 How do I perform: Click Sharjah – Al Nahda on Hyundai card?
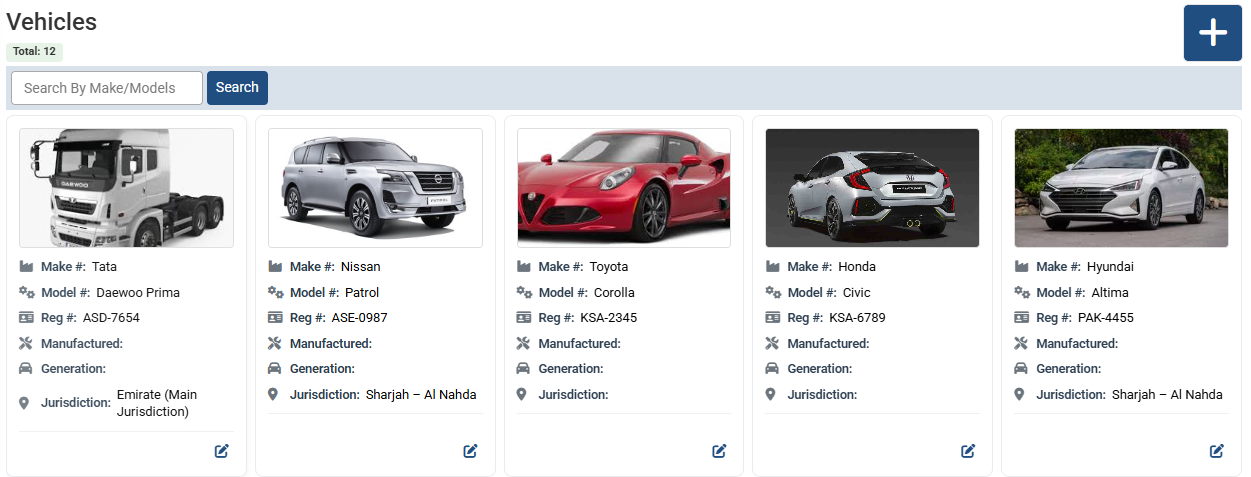tap(1167, 395)
